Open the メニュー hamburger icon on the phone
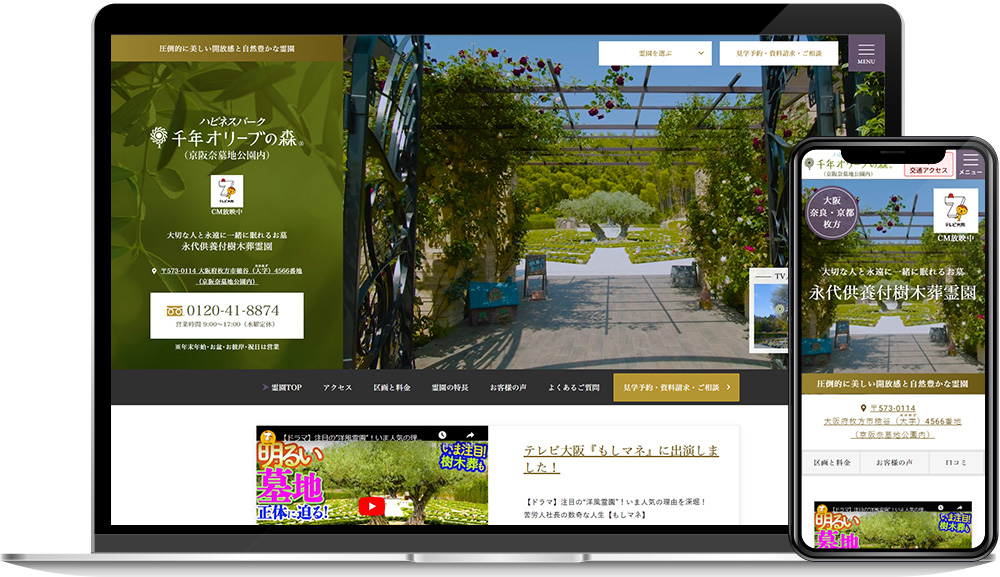This screenshot has width=1000, height=577. pyautogui.click(x=971, y=163)
